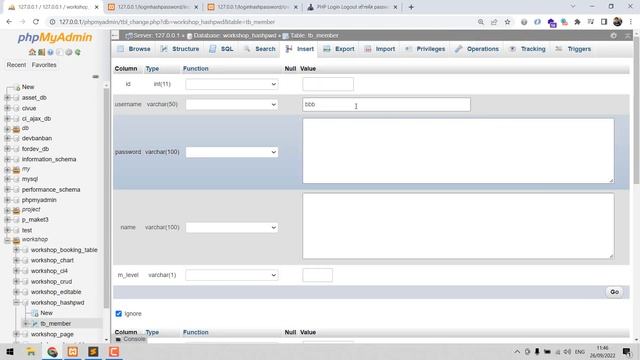640x360 pixels.
Task: Open the Export tab
Action: (x=339, y=49)
